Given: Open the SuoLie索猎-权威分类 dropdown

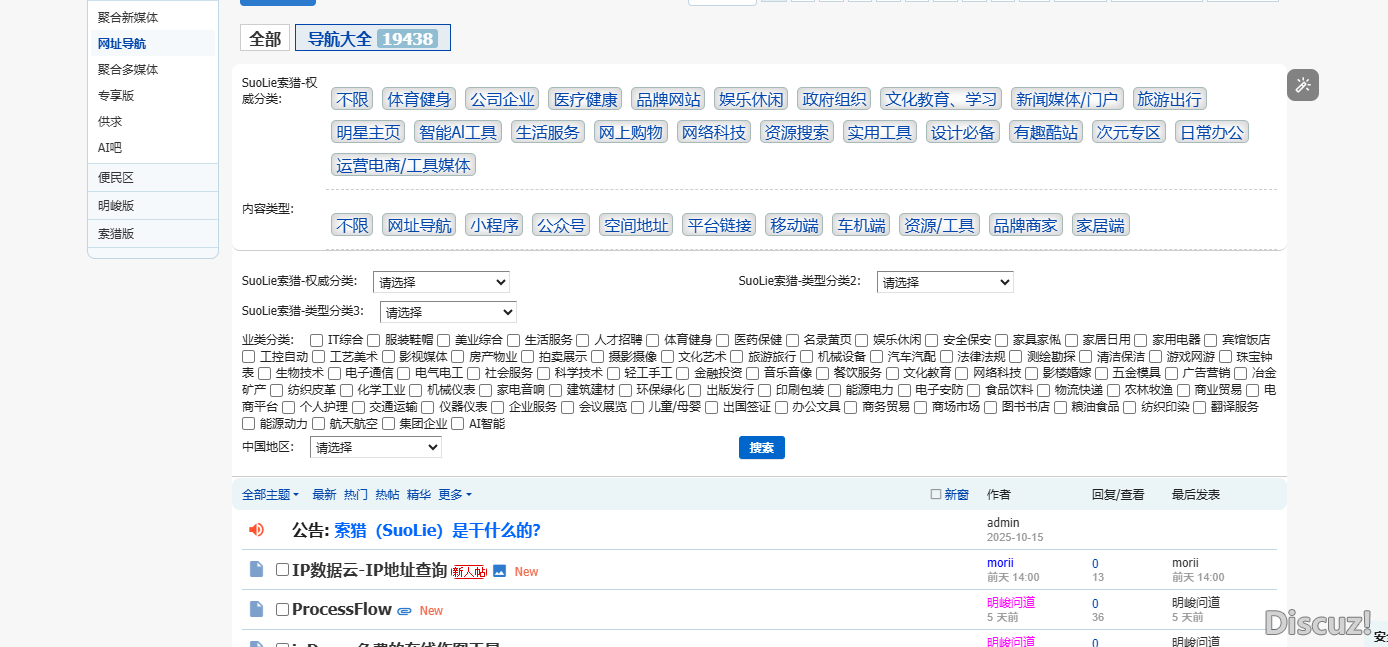Looking at the screenshot, I should (441, 282).
